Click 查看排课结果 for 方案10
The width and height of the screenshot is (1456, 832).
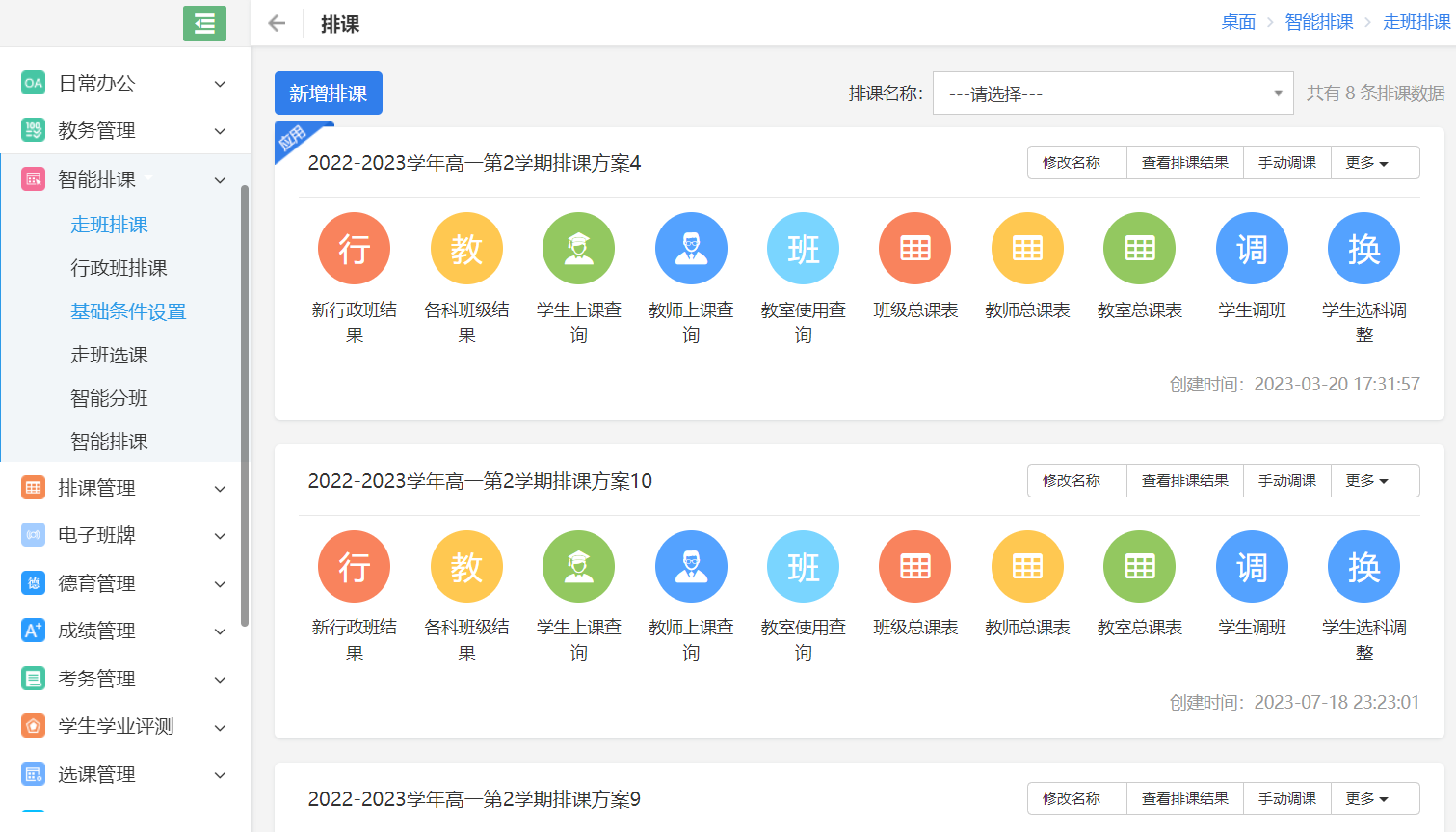[1185, 480]
